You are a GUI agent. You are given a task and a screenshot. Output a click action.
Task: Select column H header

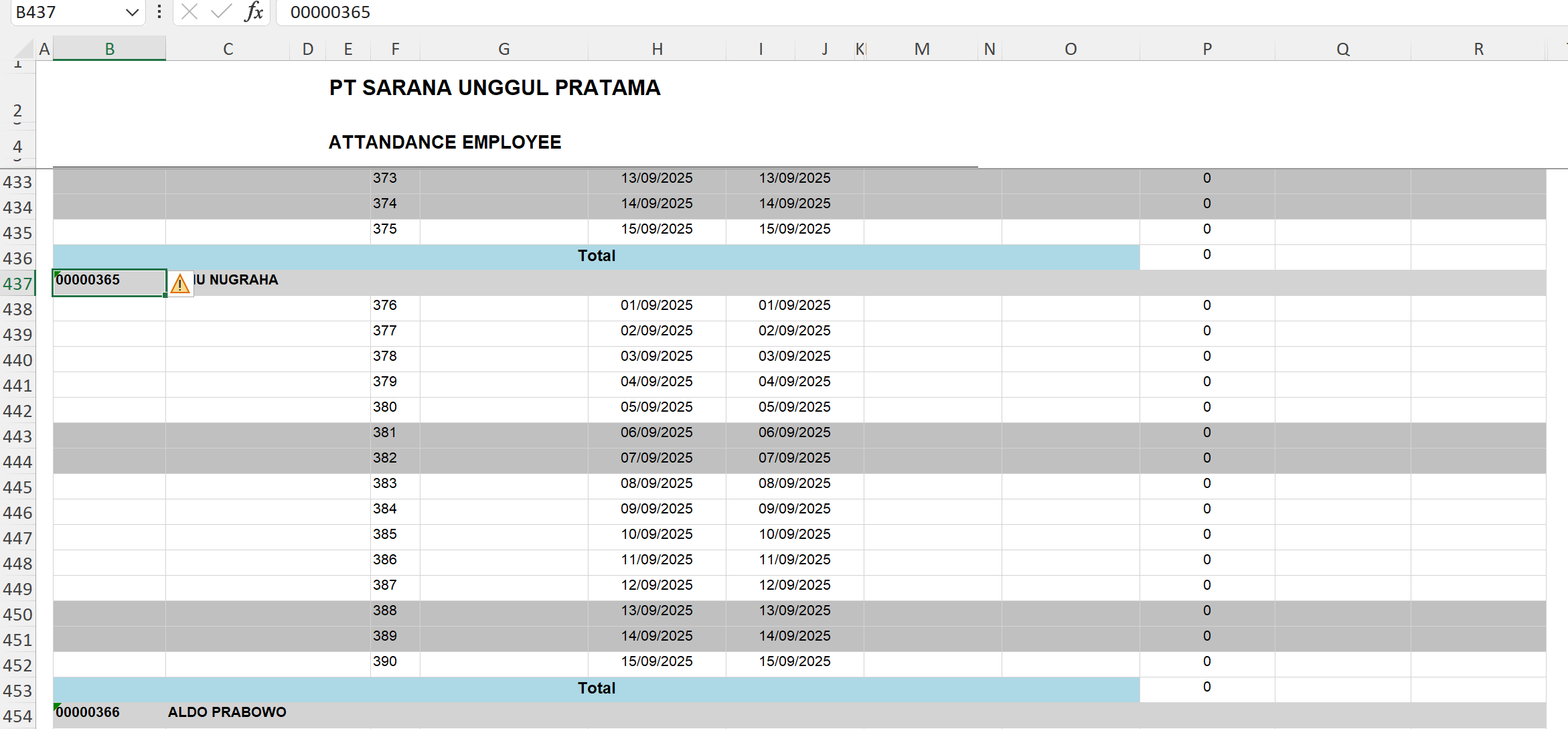[657, 49]
